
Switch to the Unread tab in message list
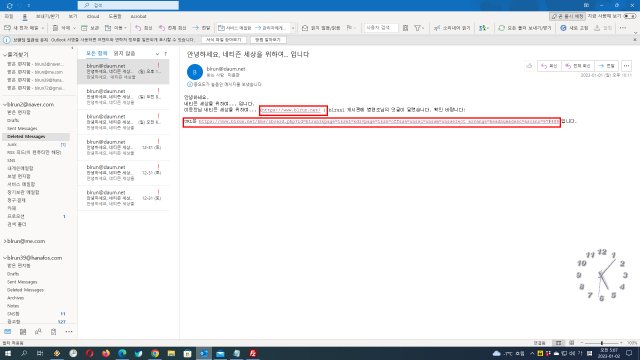(x=124, y=53)
